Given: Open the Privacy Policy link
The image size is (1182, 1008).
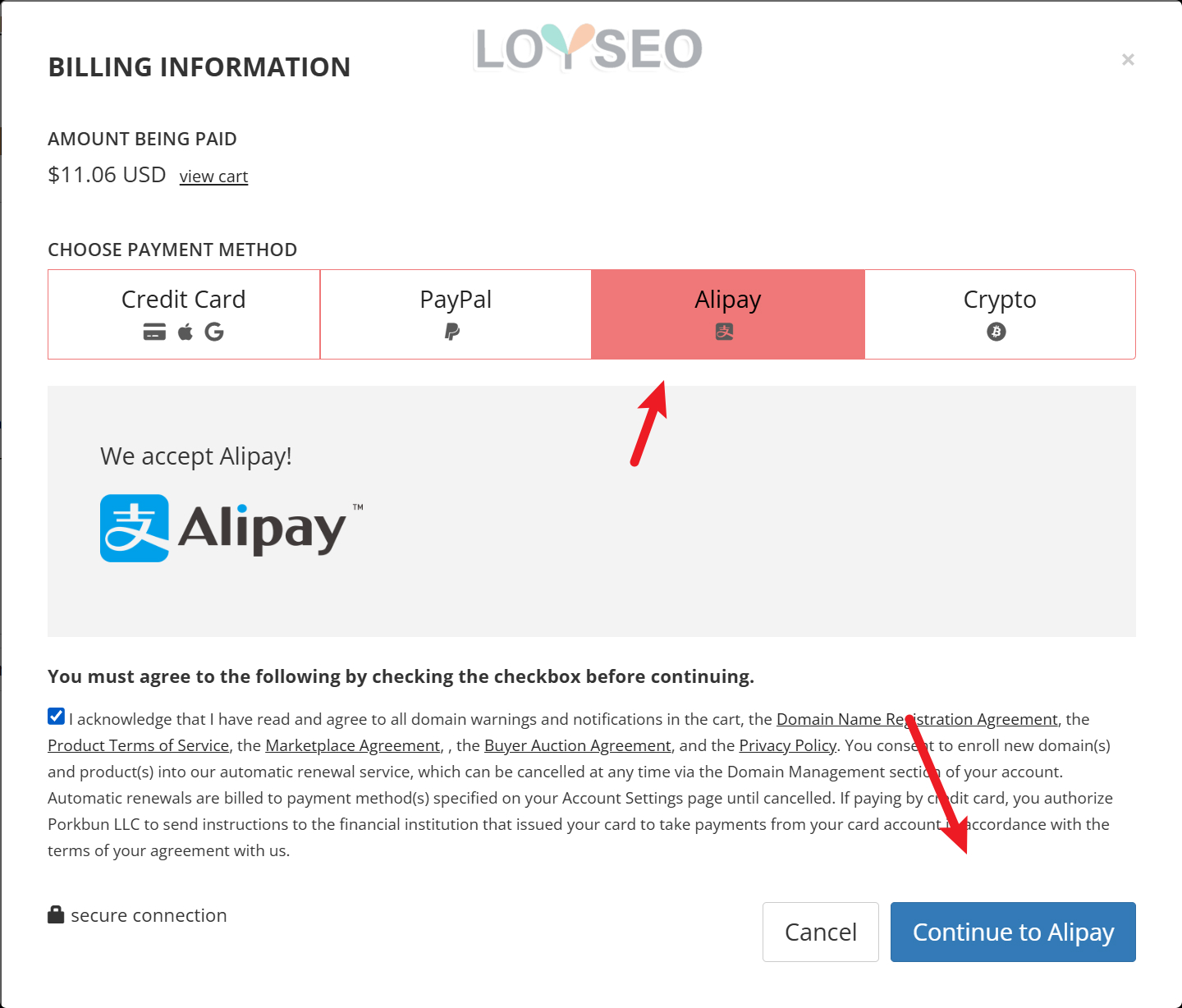Looking at the screenshot, I should pyautogui.click(x=787, y=746).
